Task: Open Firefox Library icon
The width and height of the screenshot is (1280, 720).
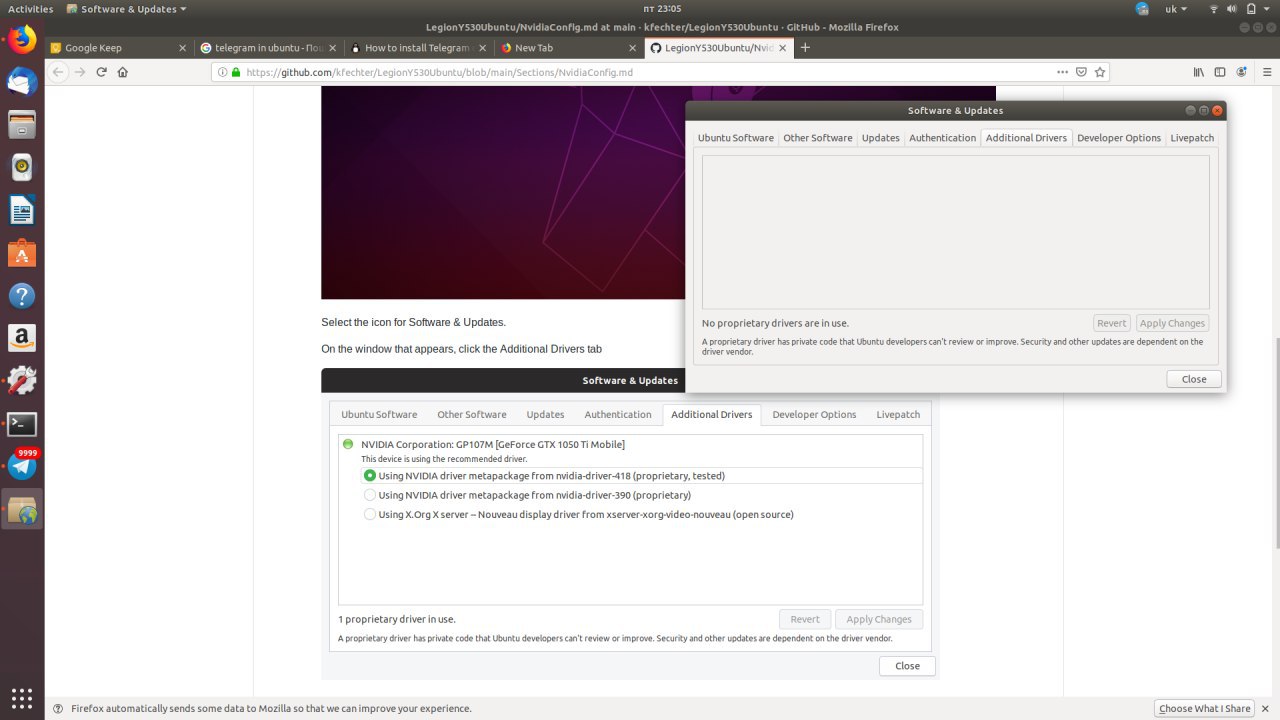Action: pos(1199,72)
